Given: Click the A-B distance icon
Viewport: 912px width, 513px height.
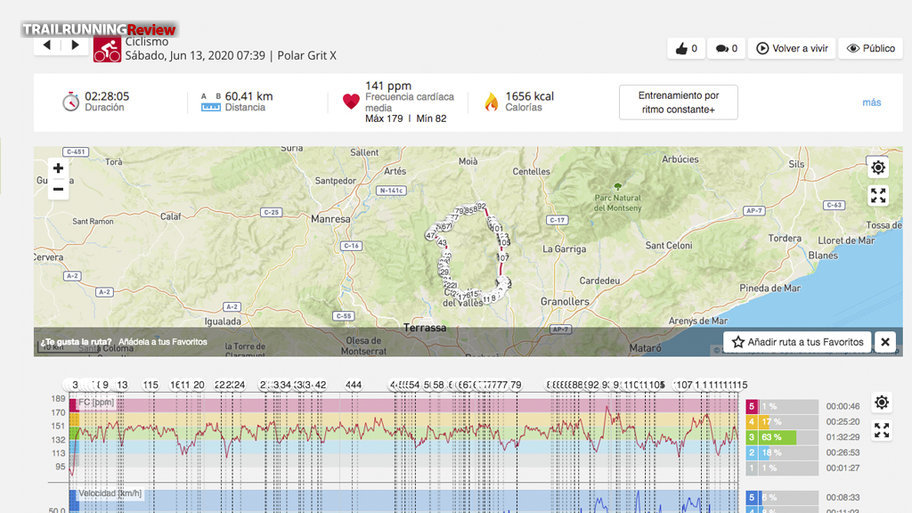Looking at the screenshot, I should pyautogui.click(x=211, y=102).
